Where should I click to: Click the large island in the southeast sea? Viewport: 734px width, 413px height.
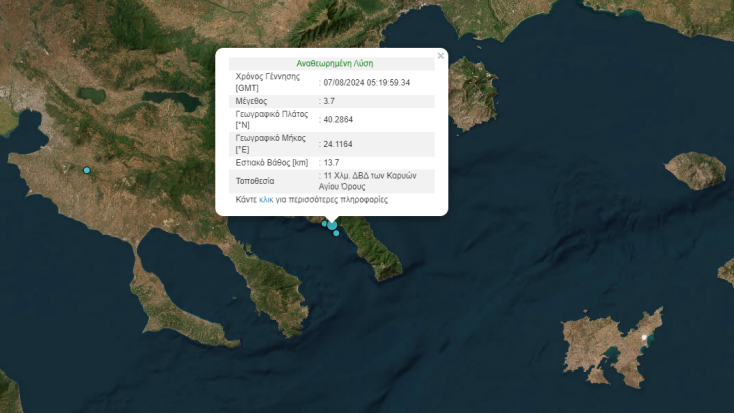[x=610, y=345]
